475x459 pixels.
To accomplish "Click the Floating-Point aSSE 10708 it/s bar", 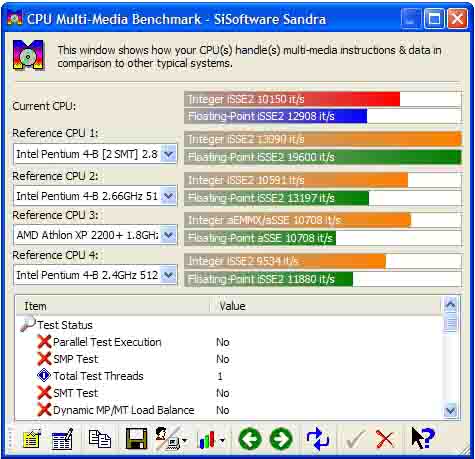I will pos(260,238).
